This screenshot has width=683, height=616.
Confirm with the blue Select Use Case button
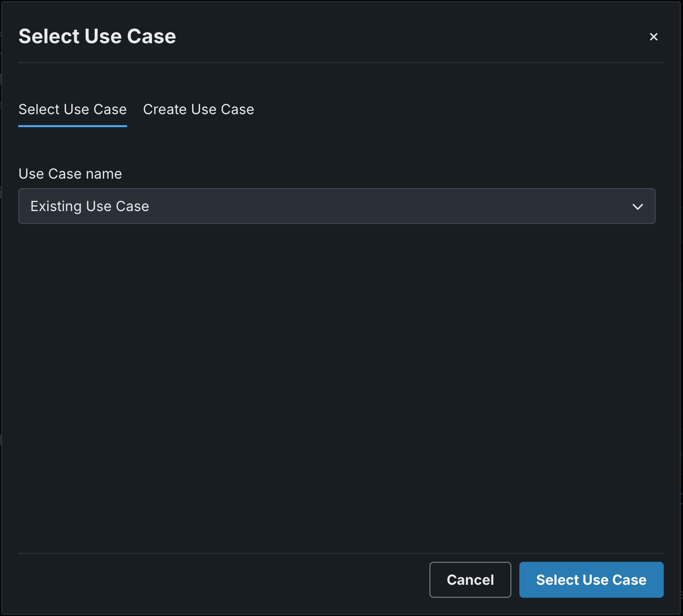(591, 580)
